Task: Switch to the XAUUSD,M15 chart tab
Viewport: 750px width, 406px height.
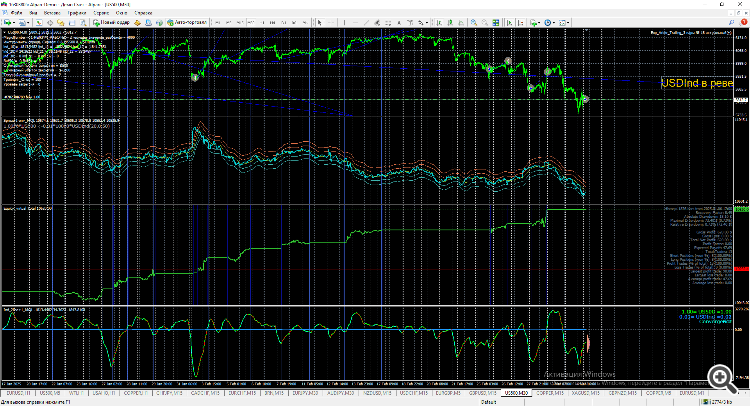Action: [x=586, y=393]
